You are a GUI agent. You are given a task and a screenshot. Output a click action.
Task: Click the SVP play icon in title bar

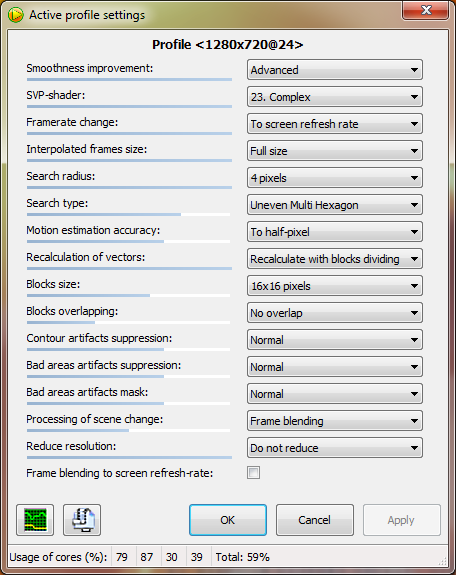(x=16, y=15)
